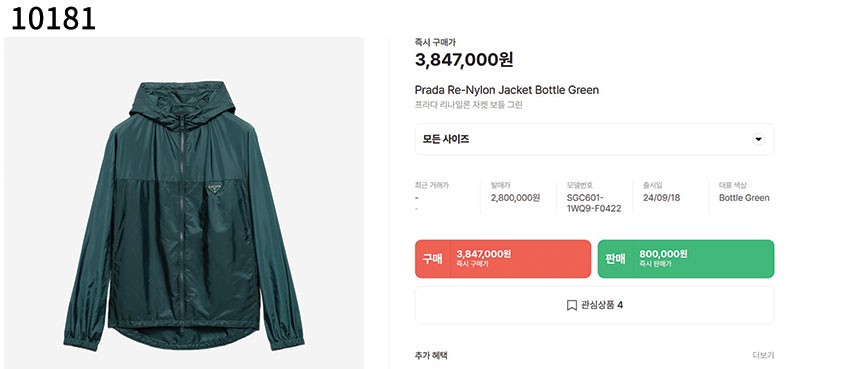Click the red 구매 buy button
Image resolution: width=860 pixels, height=369 pixels.
coord(503,259)
